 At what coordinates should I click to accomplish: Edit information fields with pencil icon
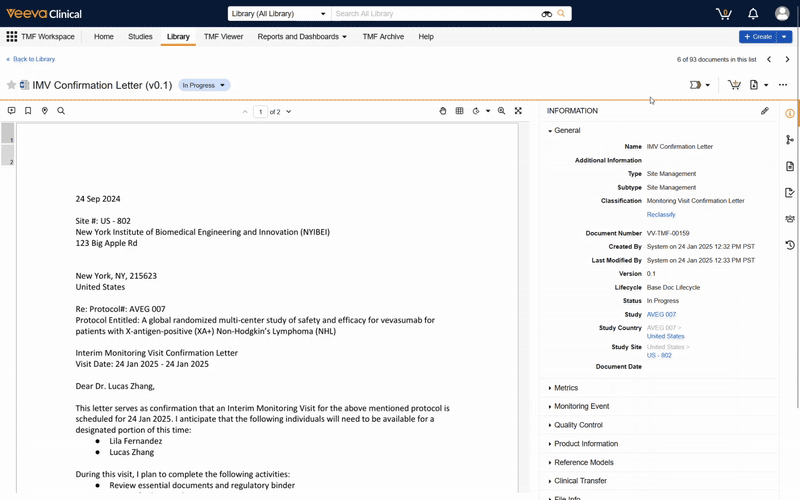[x=765, y=111]
